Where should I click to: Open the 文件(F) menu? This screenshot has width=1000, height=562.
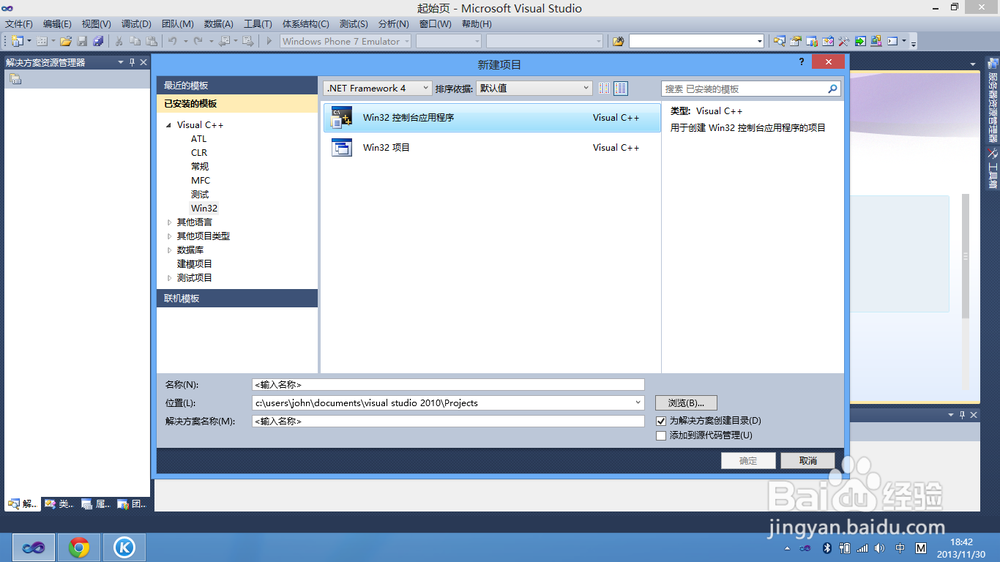click(x=18, y=24)
